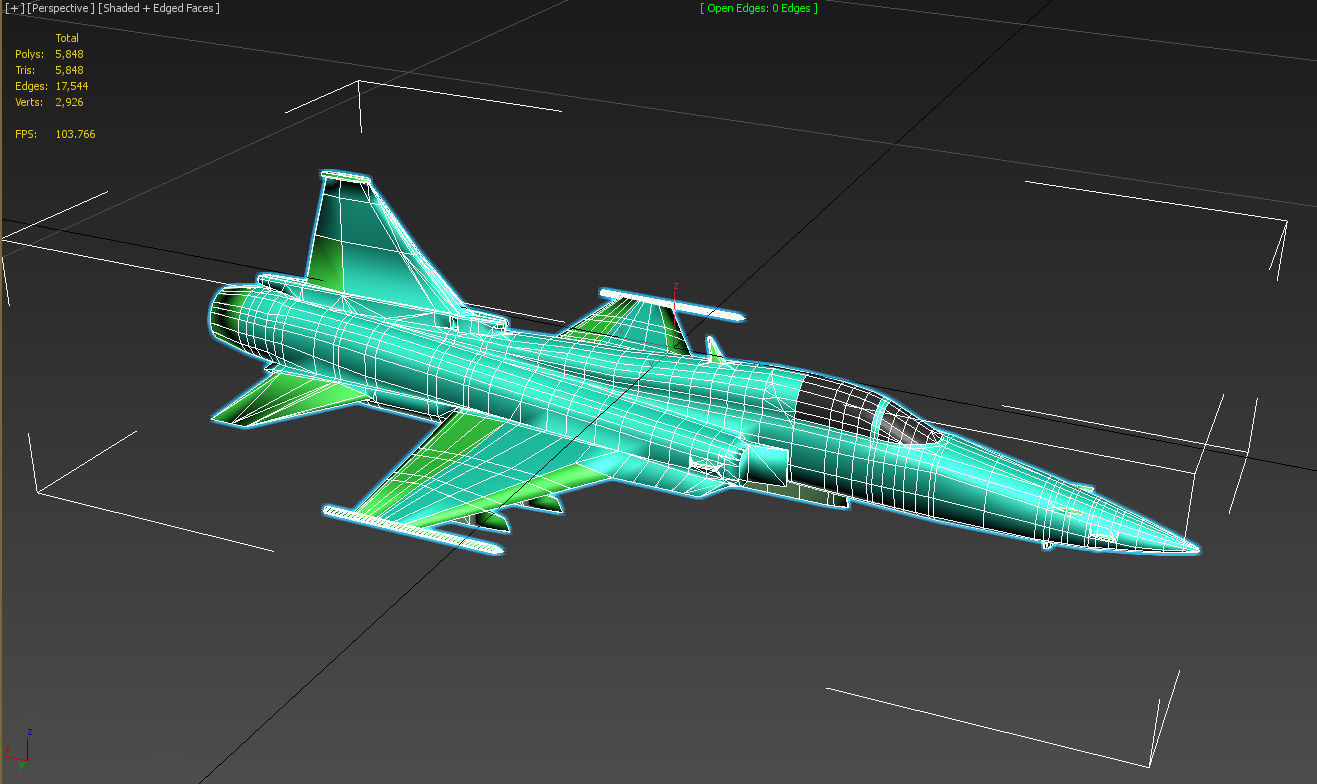
Task: Click the Total header of the statistics panel
Action: click(x=66, y=37)
